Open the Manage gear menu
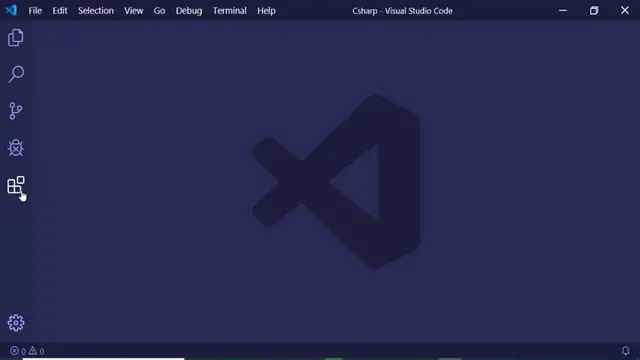This screenshot has width=640, height=360. [16, 323]
